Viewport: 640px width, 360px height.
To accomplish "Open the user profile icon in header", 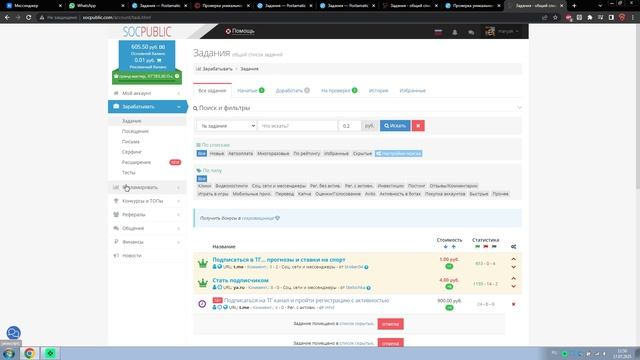I will point(455,32).
